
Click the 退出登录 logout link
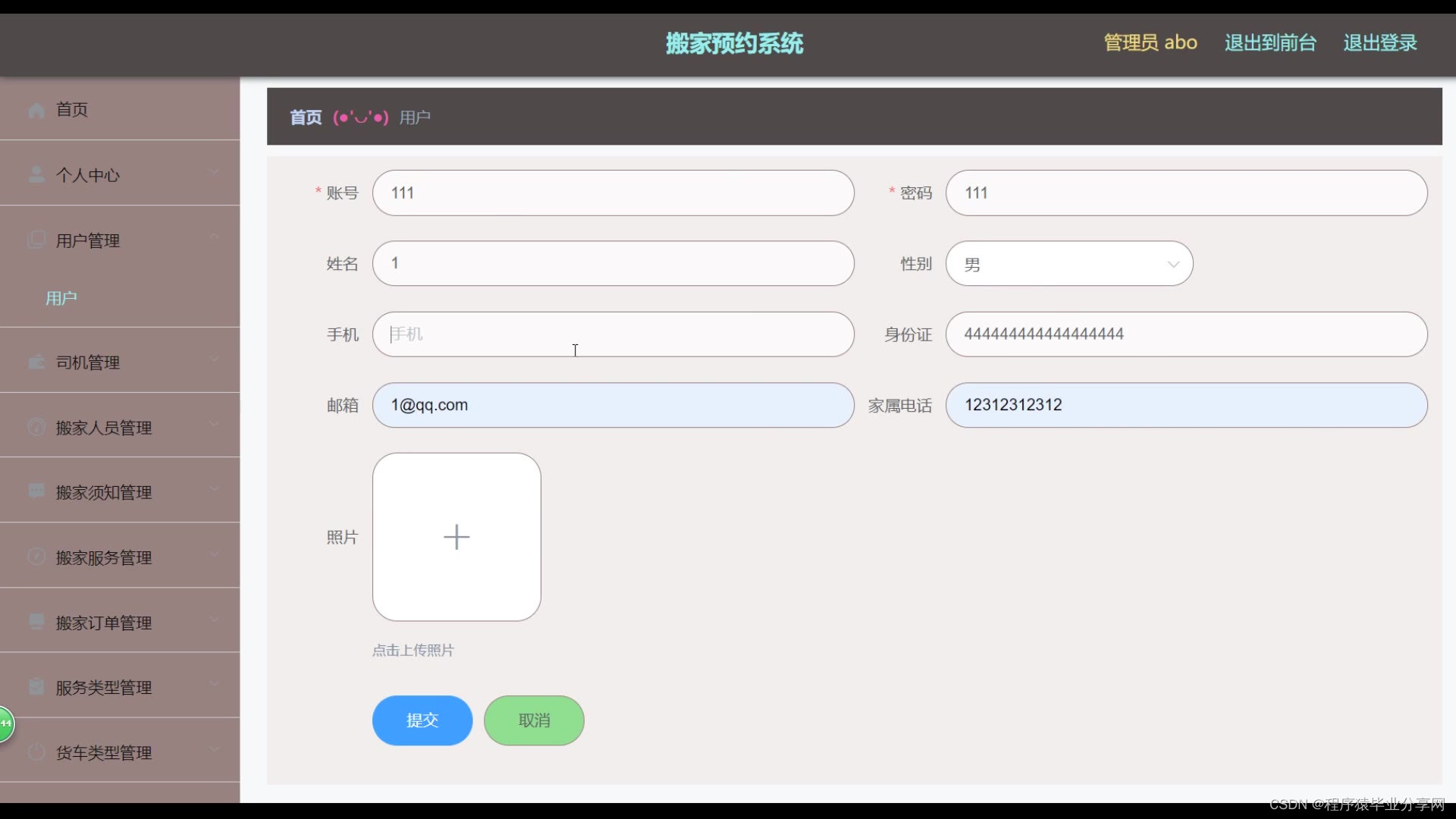[1379, 42]
